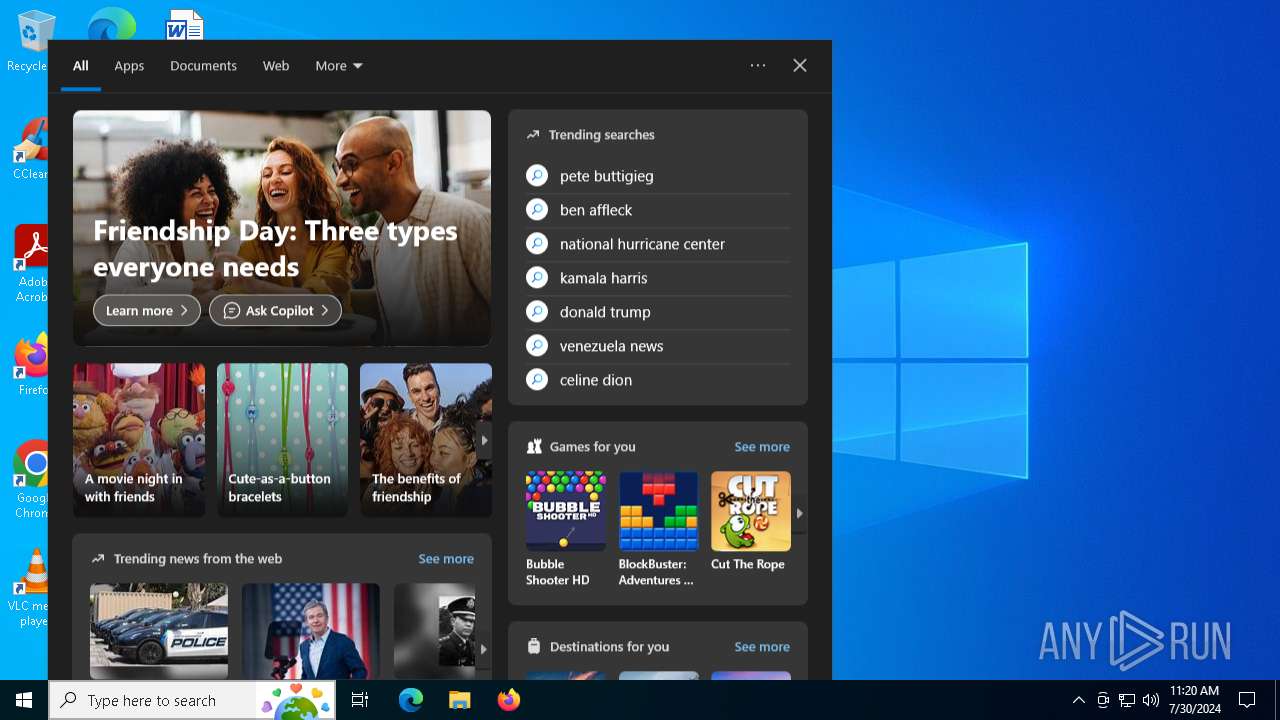Open Friendship Day headline

click(x=275, y=249)
